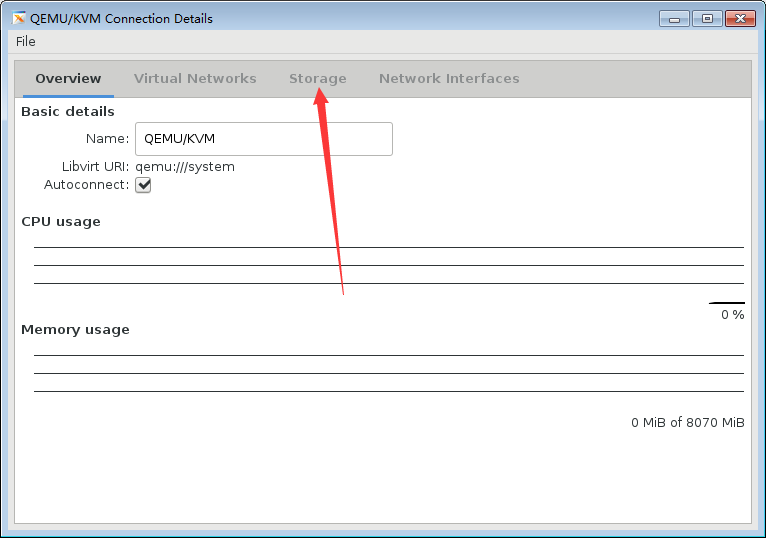Open the Network Interfaces tab
This screenshot has width=766, height=538.
coord(449,79)
